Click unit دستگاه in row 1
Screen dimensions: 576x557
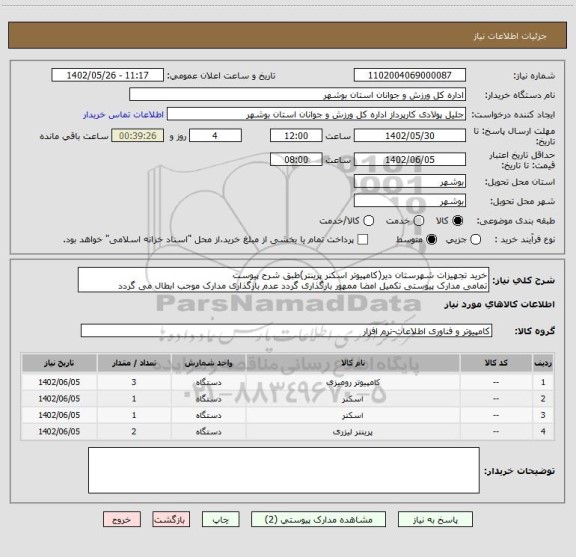click(208, 382)
